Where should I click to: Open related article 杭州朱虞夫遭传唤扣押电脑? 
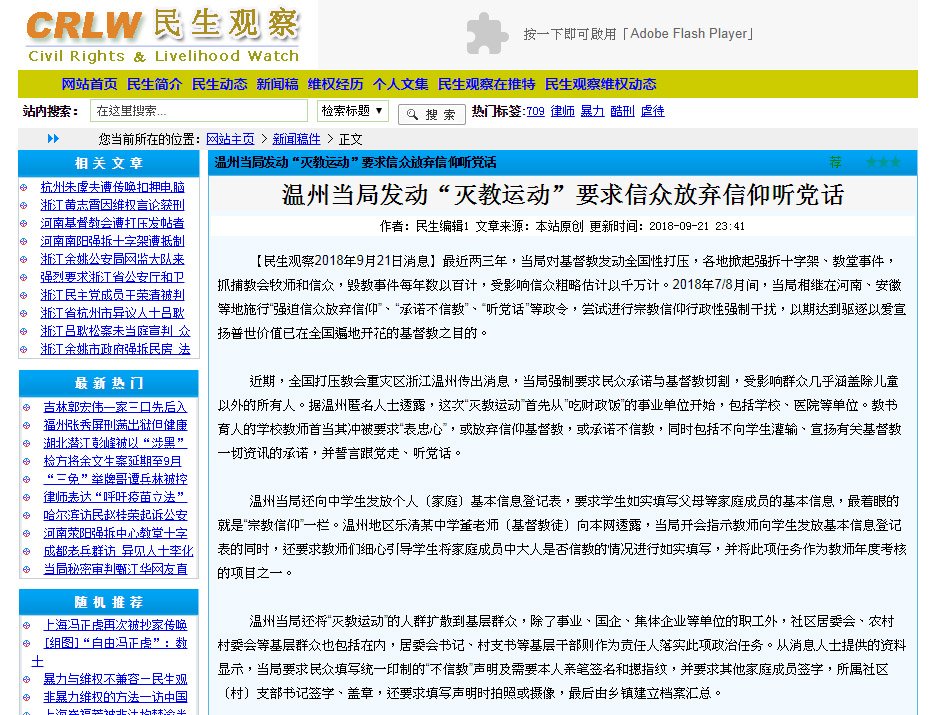coord(112,187)
